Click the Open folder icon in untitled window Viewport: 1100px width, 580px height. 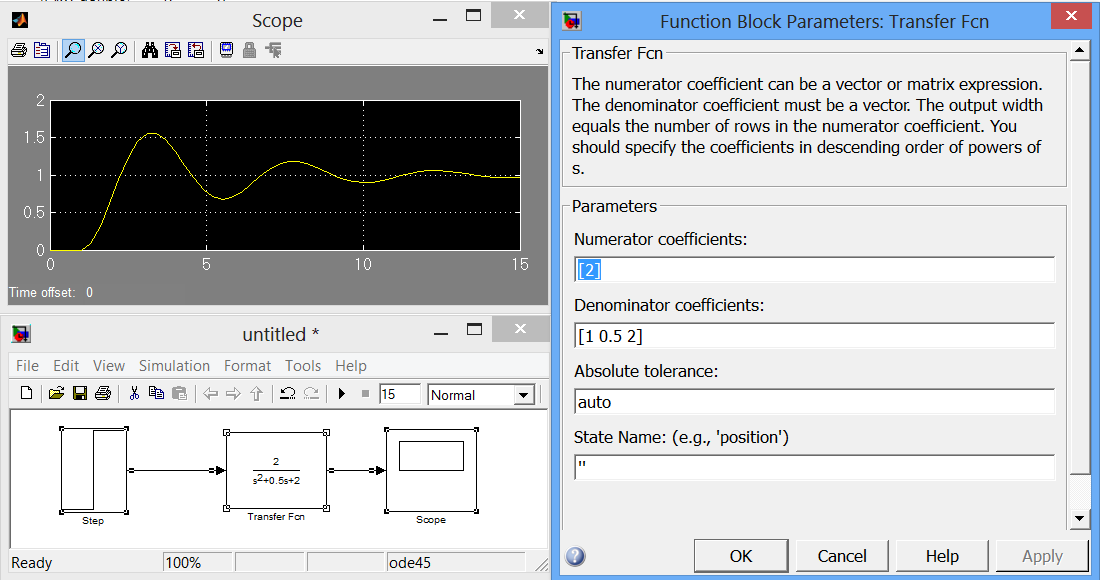[56, 393]
